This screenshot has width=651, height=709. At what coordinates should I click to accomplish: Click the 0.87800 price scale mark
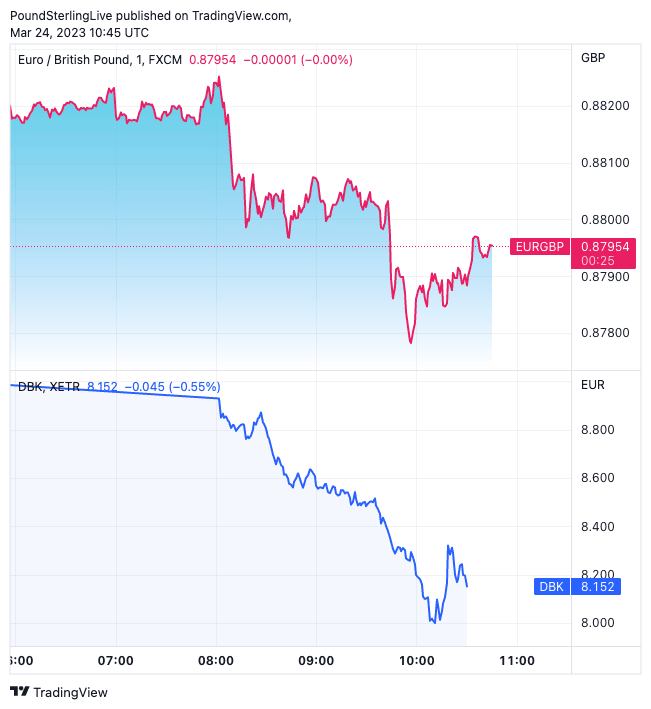point(603,333)
